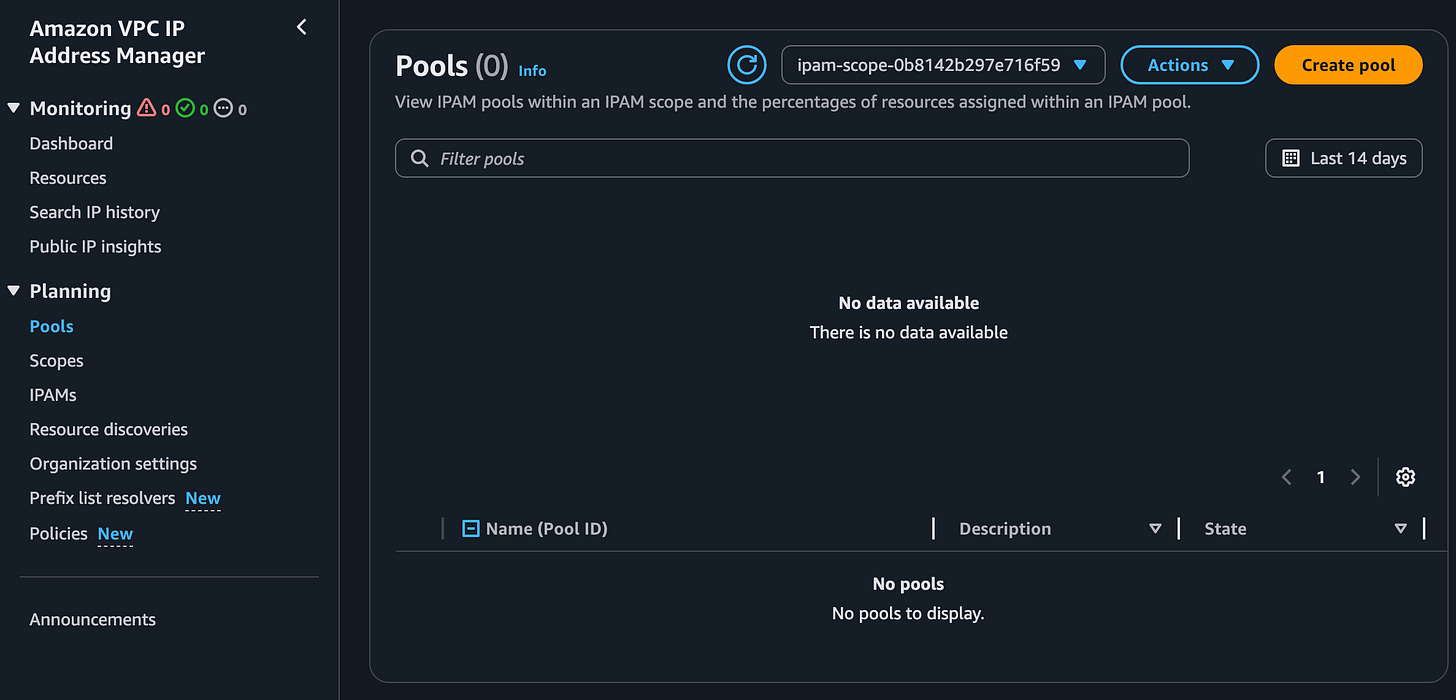Click the Name (Pool ID) column header

click(x=546, y=529)
